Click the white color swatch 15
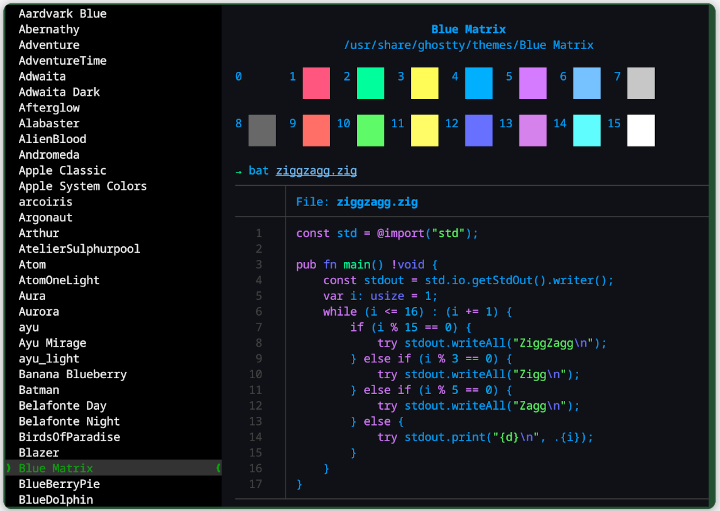Viewport: 720px width, 511px height. click(640, 130)
